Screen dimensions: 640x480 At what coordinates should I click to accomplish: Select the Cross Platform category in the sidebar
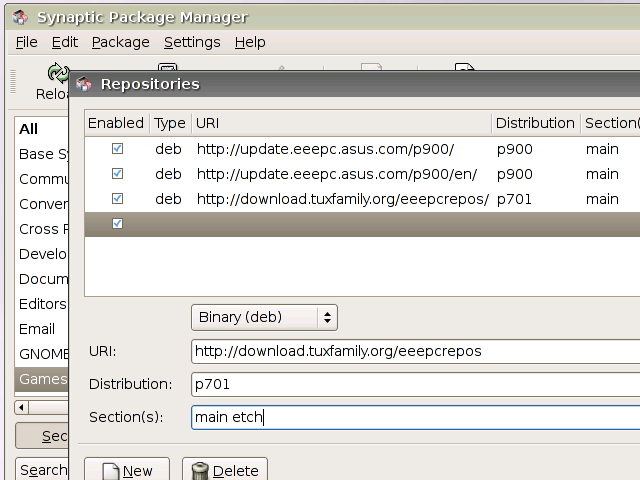(x=42, y=229)
